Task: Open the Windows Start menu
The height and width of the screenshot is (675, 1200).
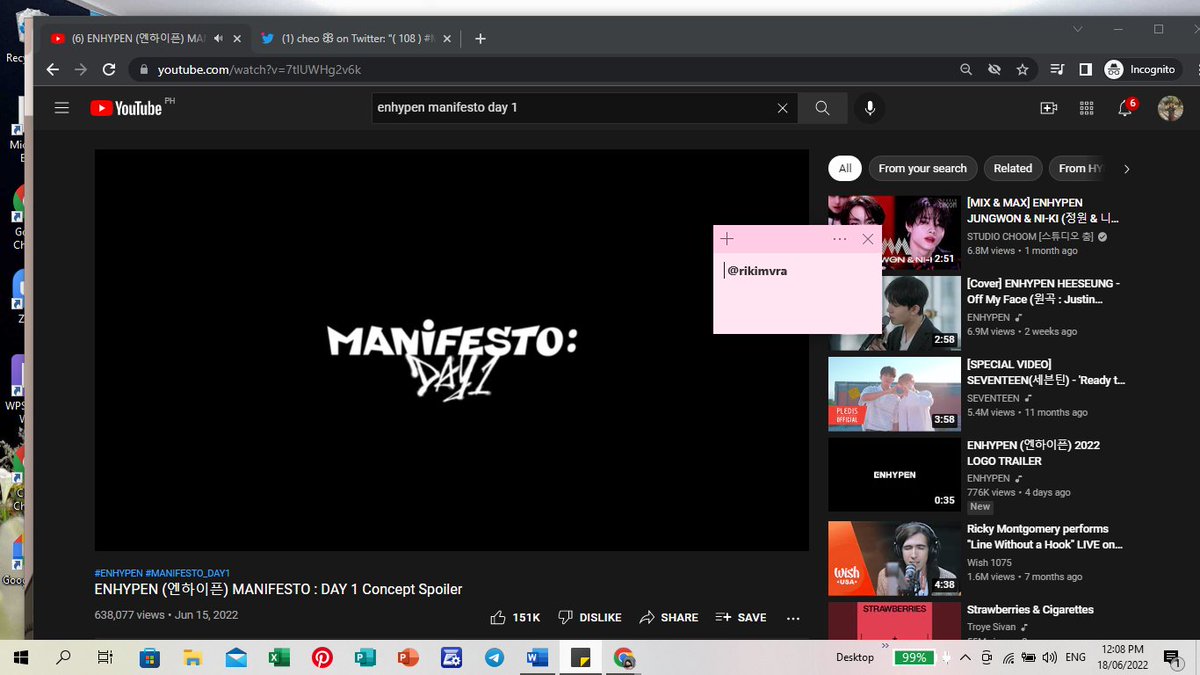Action: click(20, 658)
